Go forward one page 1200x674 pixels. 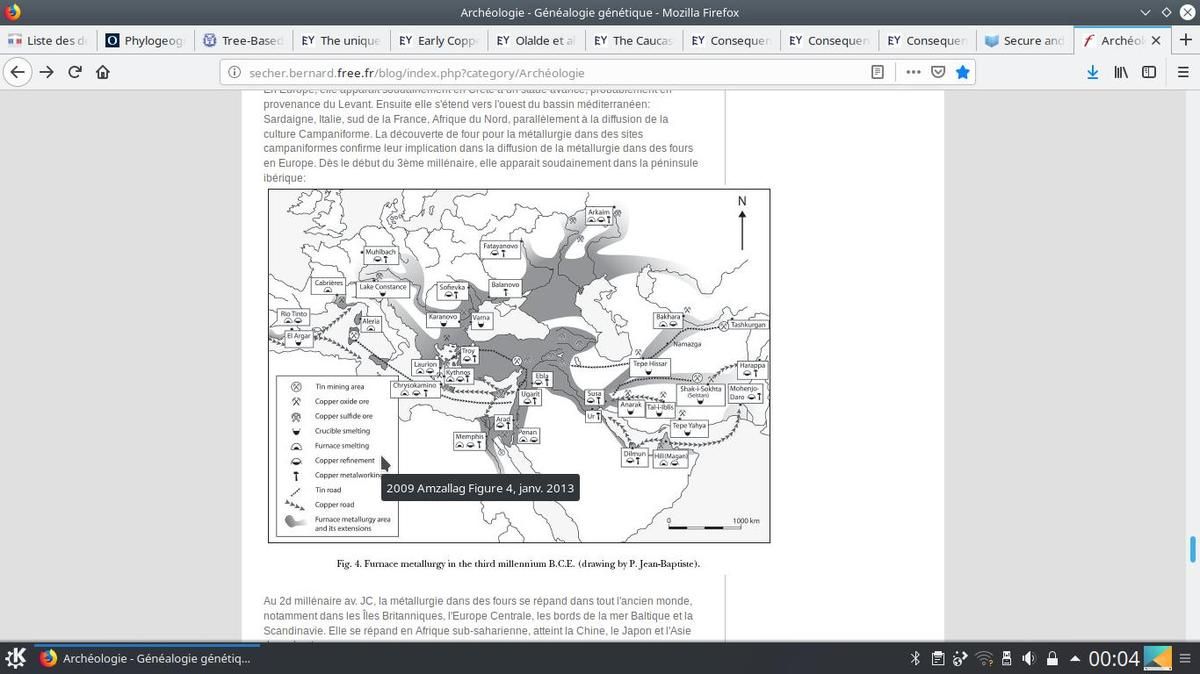46,72
